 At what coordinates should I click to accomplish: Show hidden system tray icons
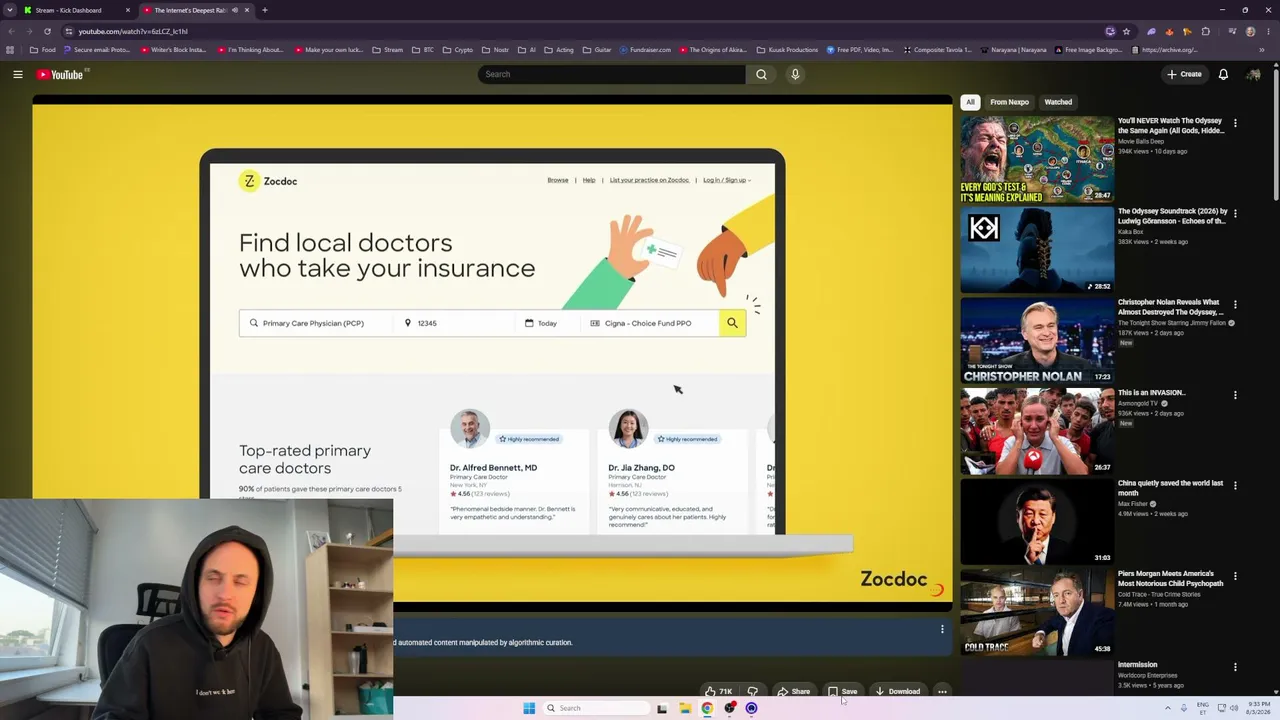(1167, 708)
